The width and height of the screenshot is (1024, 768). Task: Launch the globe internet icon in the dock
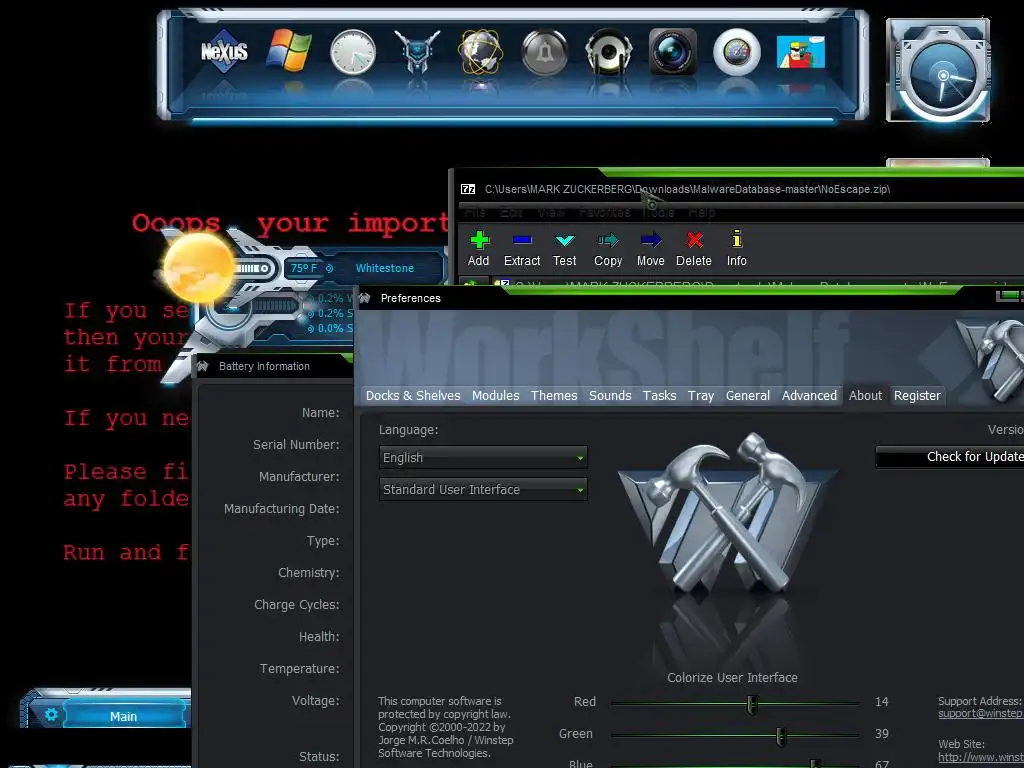(481, 52)
